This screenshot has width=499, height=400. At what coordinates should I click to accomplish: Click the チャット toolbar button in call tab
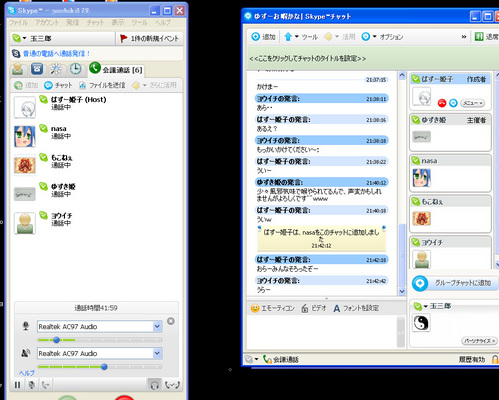[58, 85]
